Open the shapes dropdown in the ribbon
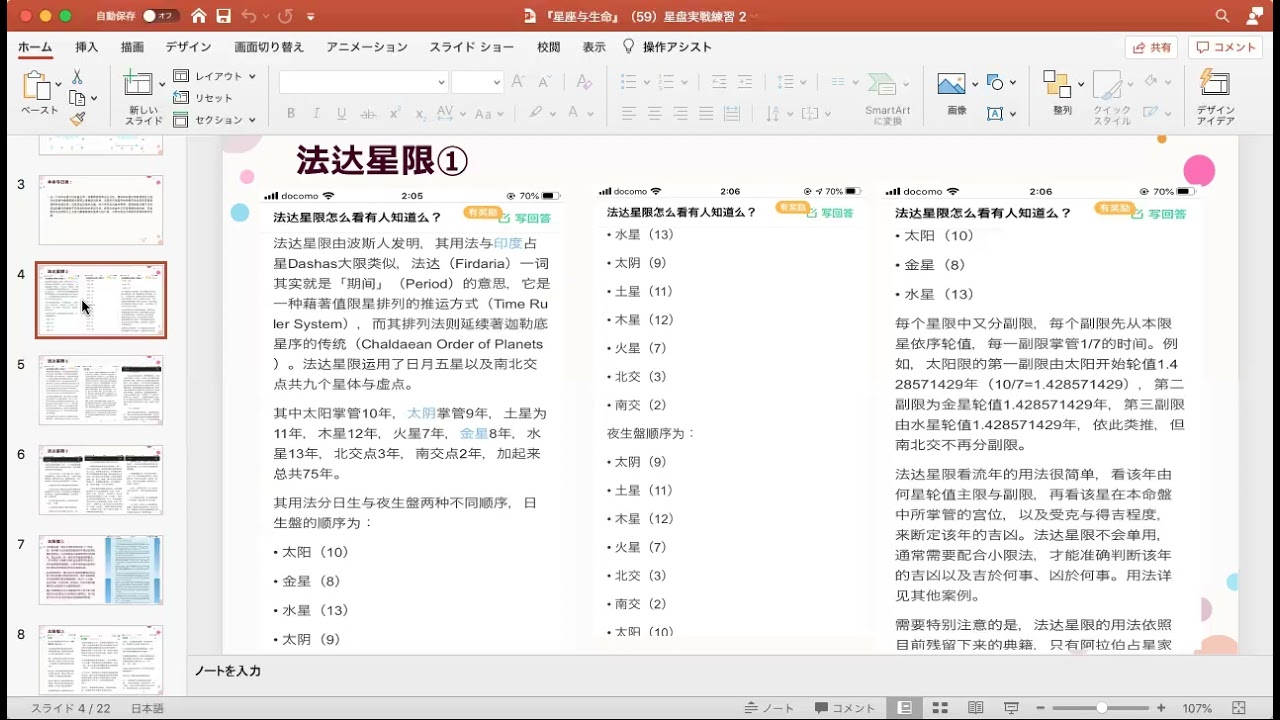This screenshot has width=1280, height=720. click(x=1001, y=82)
